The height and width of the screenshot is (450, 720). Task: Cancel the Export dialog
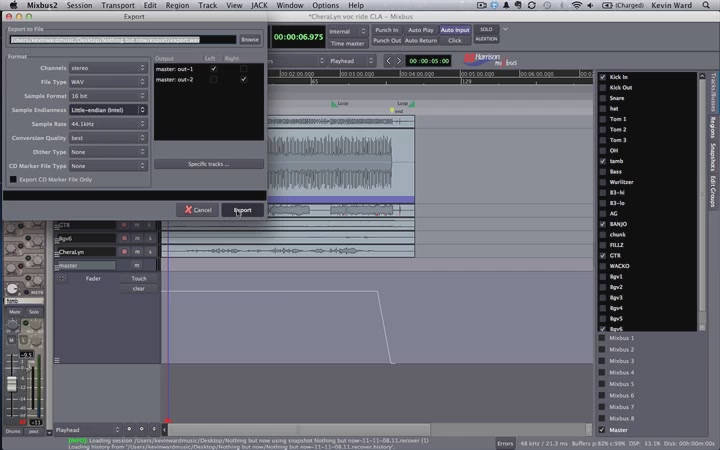[x=198, y=210]
